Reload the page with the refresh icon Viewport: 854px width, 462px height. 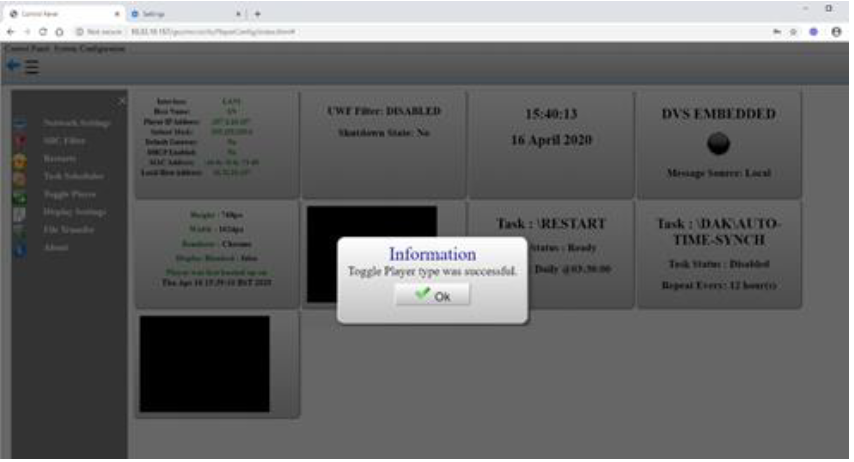(44, 32)
